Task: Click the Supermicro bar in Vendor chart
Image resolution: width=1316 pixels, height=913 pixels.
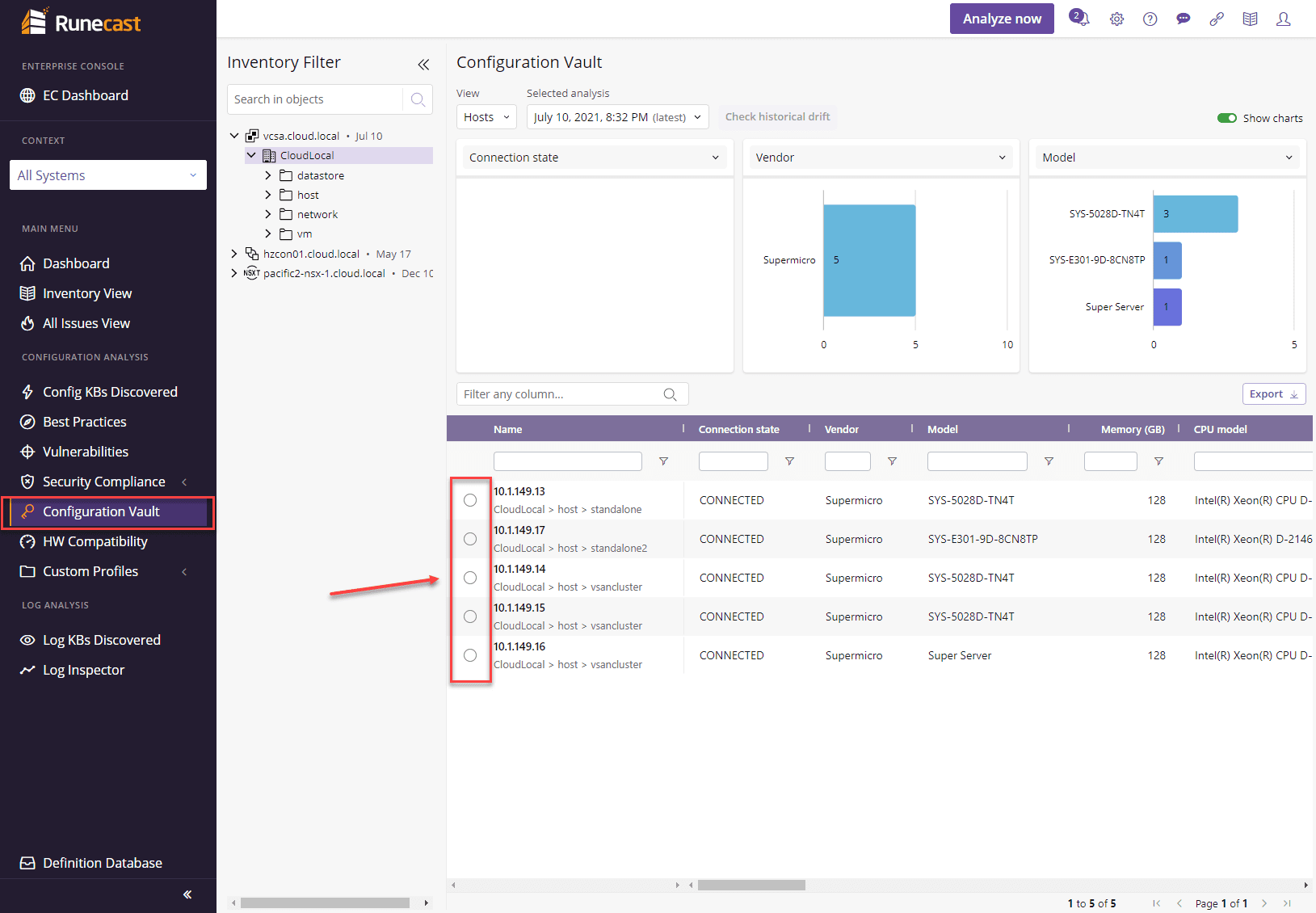Action: tap(869, 260)
